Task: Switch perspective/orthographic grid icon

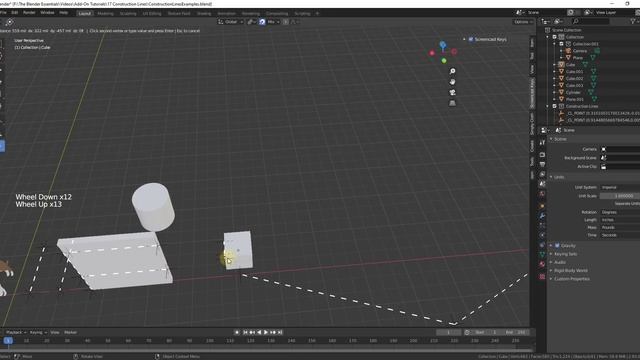Action: pos(452,103)
